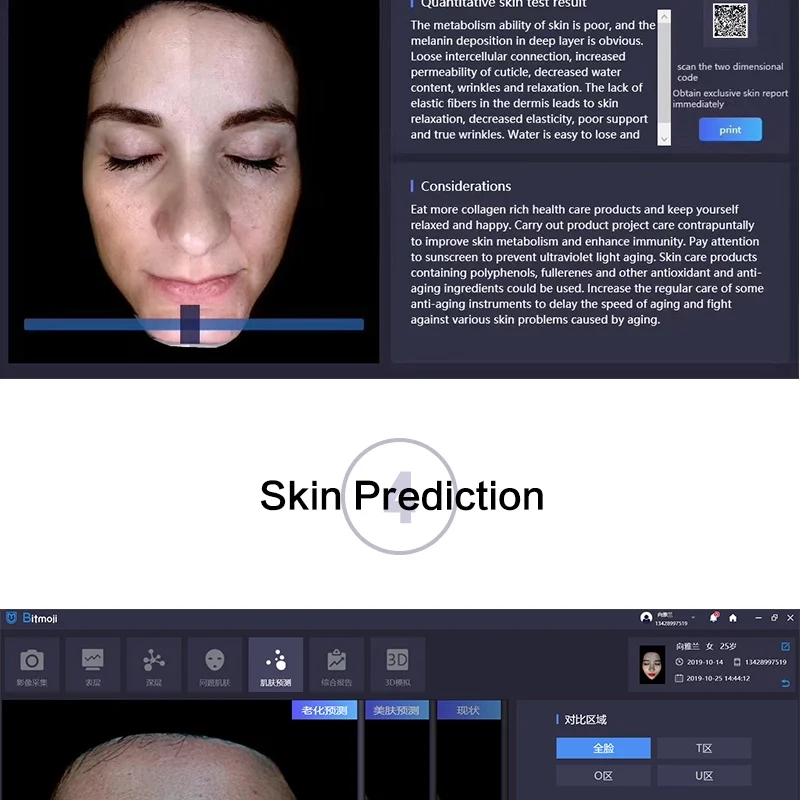The image size is (800, 800).
Task: Click the clock icon beside 2019-10-14
Action: click(x=679, y=662)
